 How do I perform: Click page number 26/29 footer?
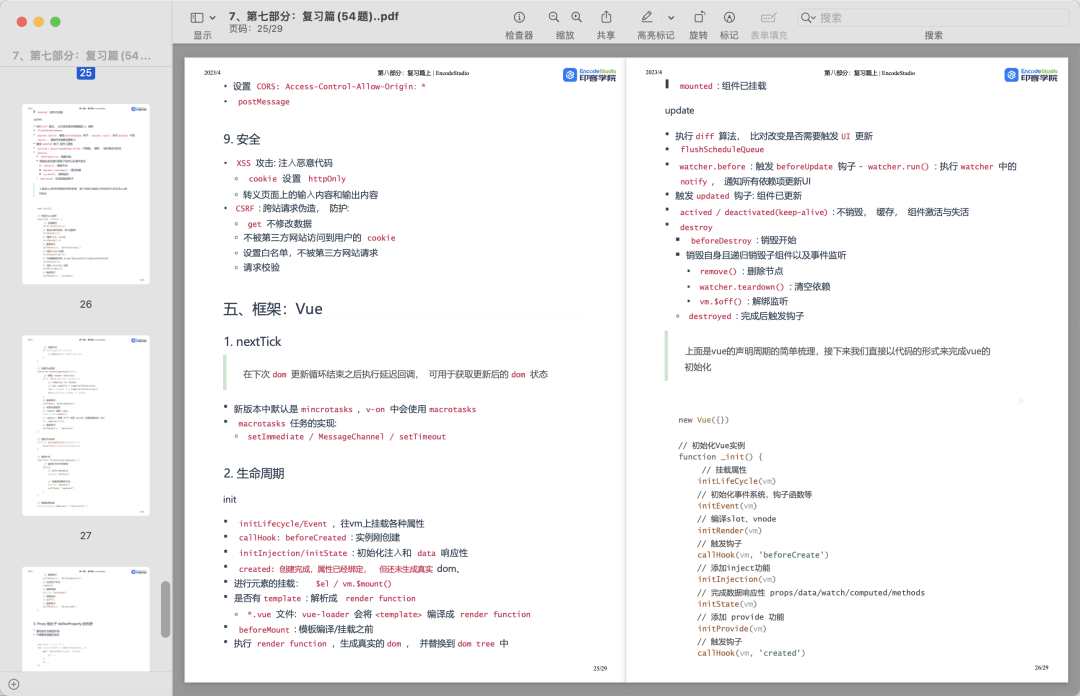coord(1041,668)
